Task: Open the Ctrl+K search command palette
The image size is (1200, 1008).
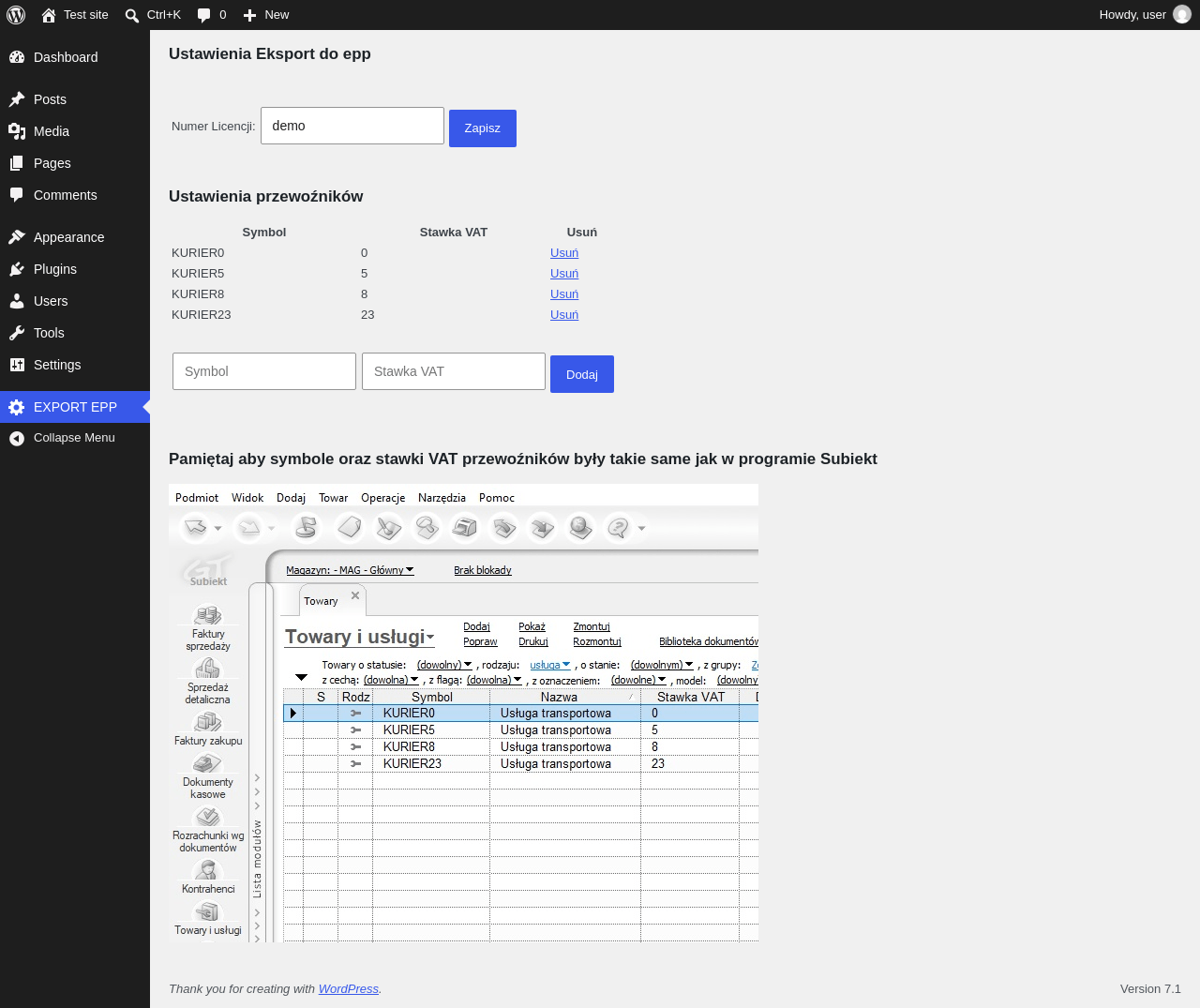Action: [x=154, y=15]
